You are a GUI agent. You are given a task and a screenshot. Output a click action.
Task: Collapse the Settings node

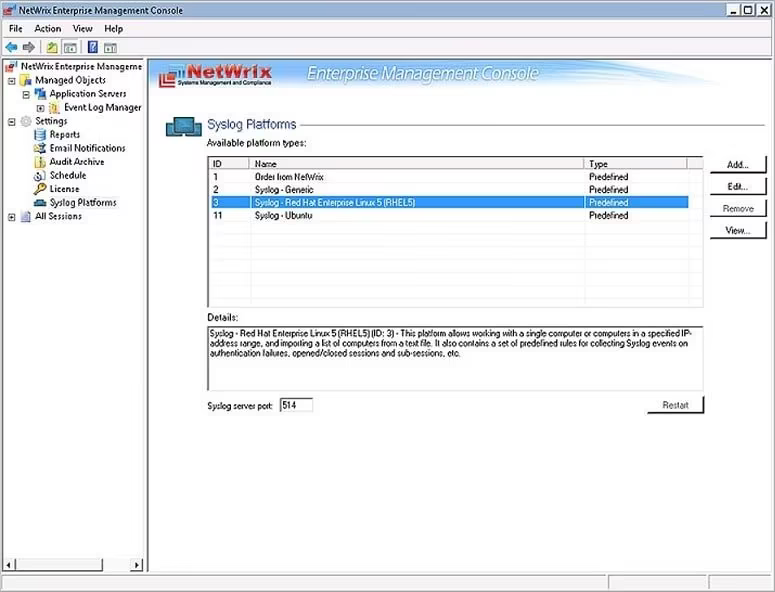point(12,122)
